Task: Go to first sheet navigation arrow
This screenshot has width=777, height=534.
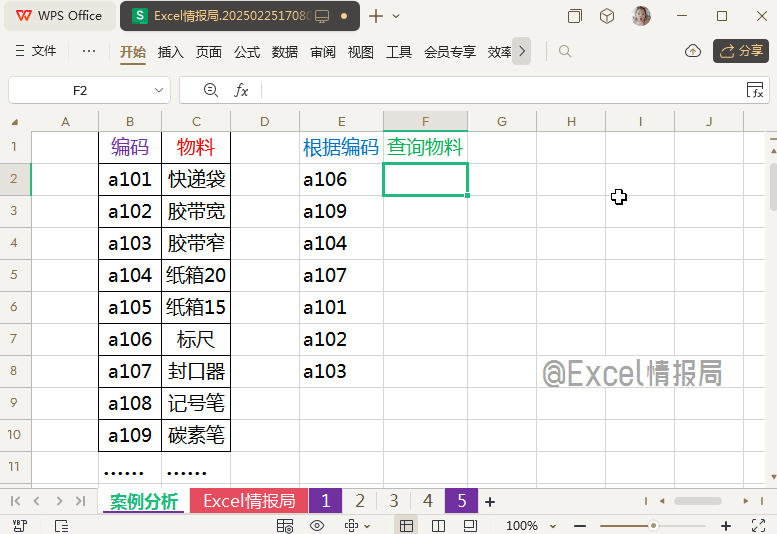Action: [x=15, y=501]
